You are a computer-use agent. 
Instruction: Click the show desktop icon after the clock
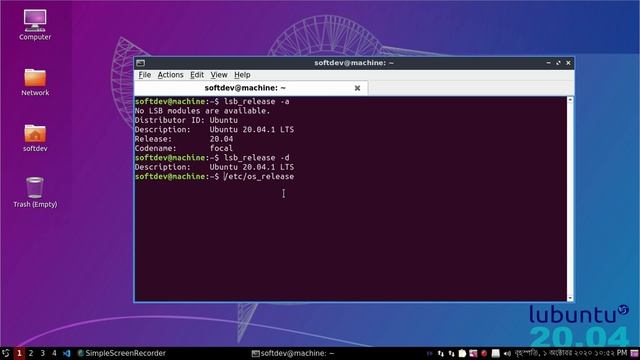(x=634, y=353)
